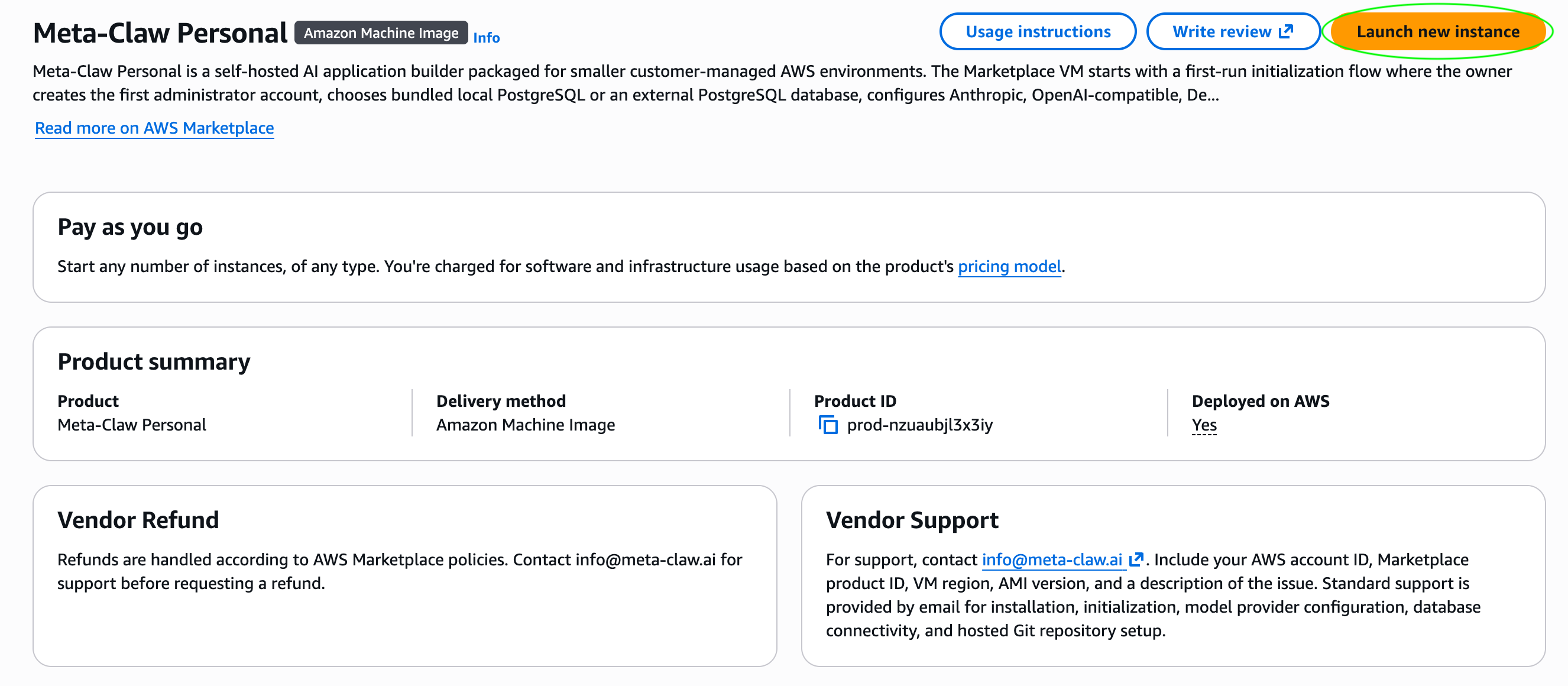Click the Write review button

[x=1233, y=32]
